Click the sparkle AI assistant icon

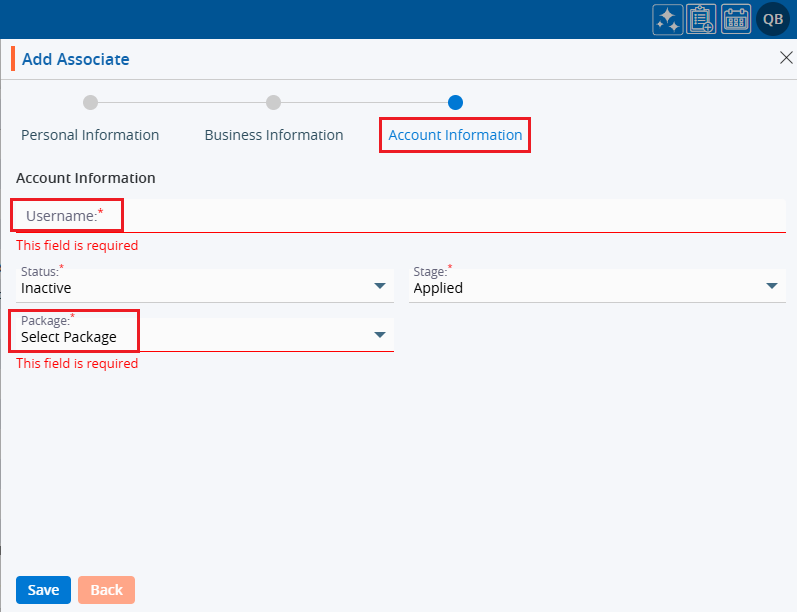[x=667, y=19]
